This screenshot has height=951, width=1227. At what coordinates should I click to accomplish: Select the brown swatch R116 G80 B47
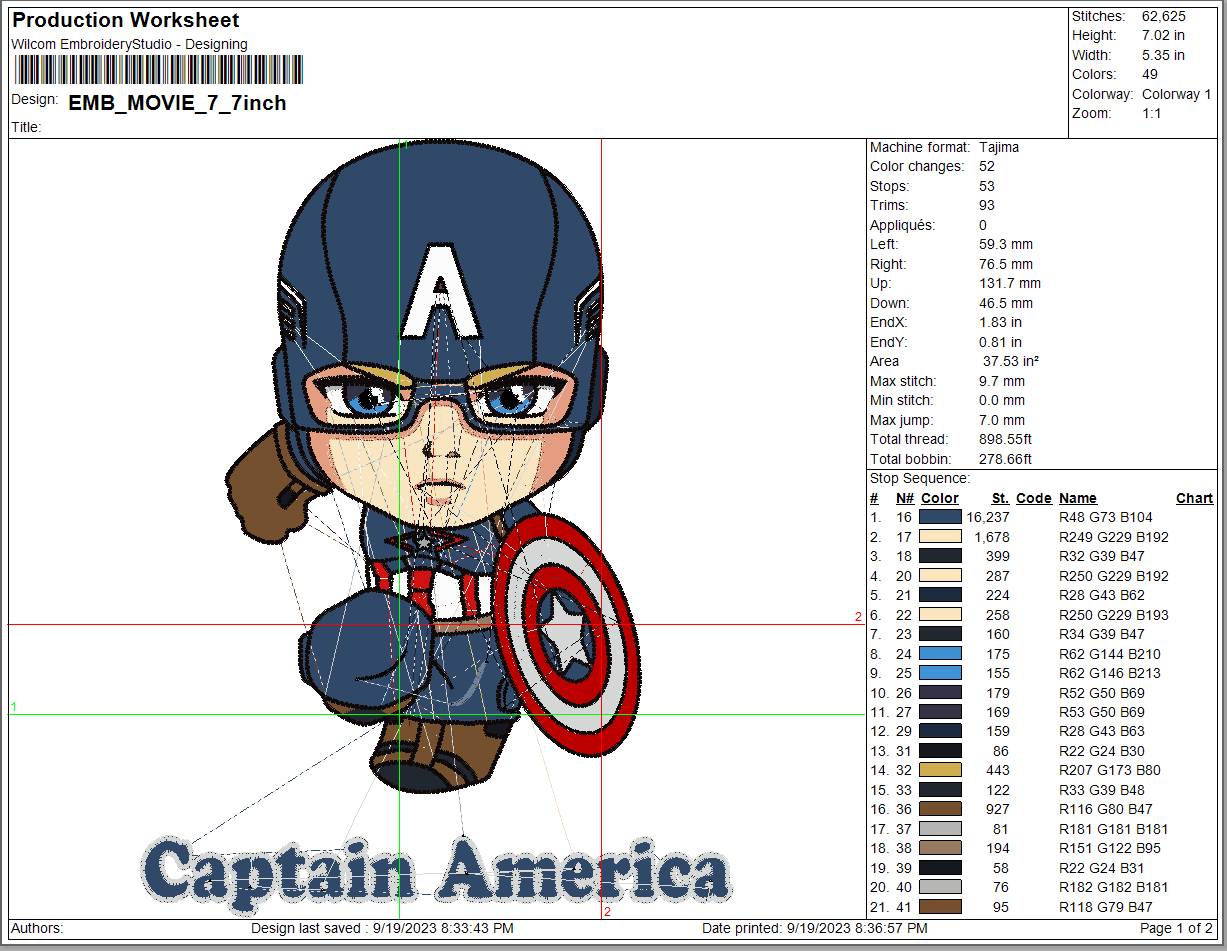point(939,809)
